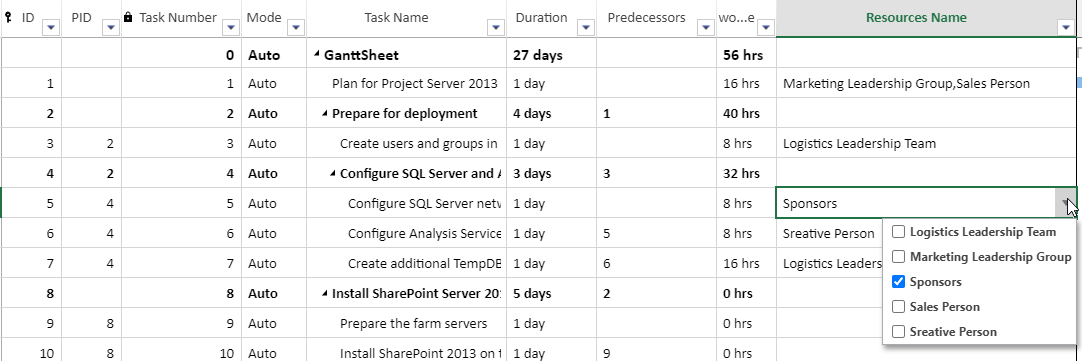
Task: Select 'Create users and groups in' task cell
Action: (407, 144)
